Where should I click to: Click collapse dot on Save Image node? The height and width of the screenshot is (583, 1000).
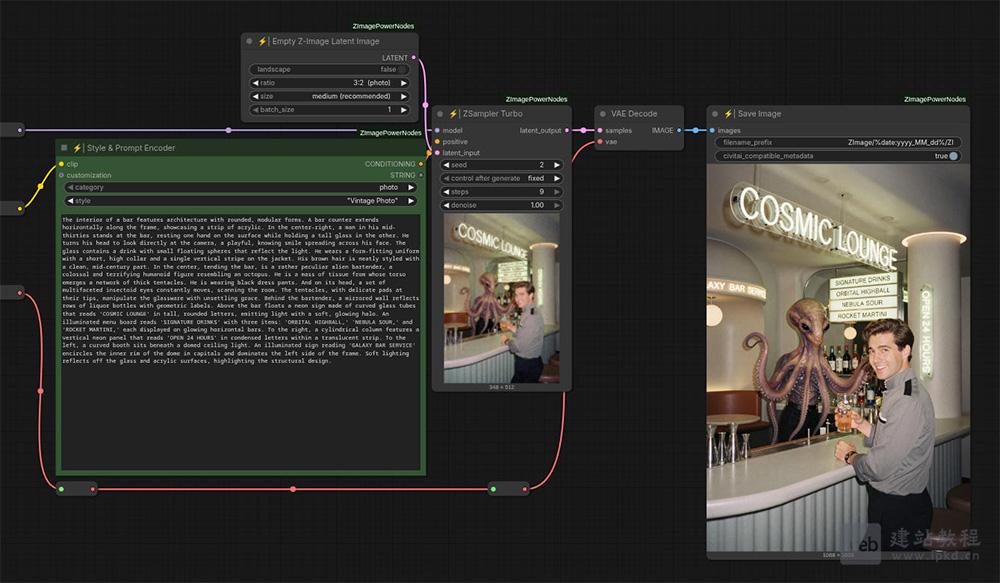(x=715, y=114)
